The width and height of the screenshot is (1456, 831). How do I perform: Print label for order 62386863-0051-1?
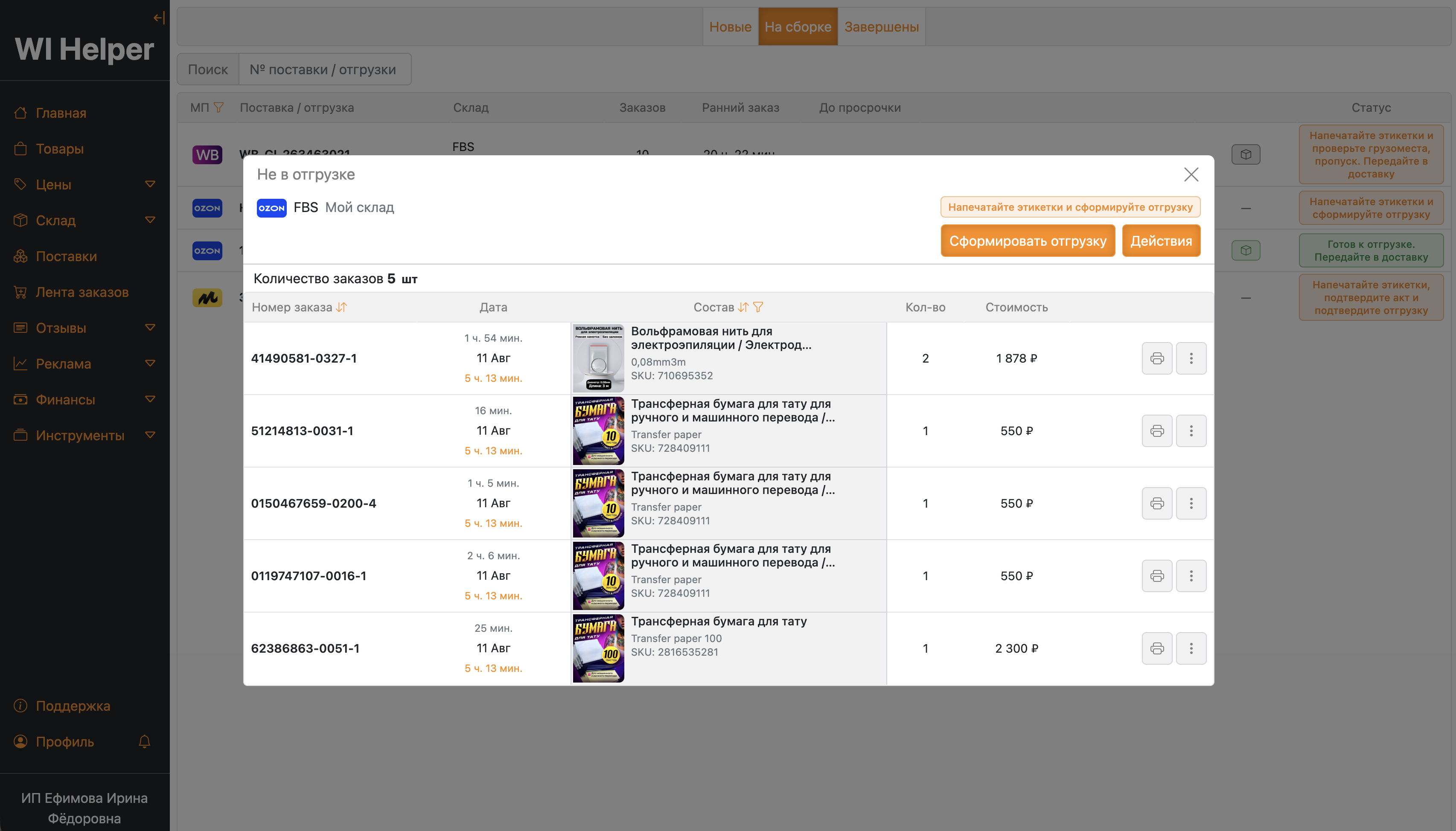[1157, 648]
